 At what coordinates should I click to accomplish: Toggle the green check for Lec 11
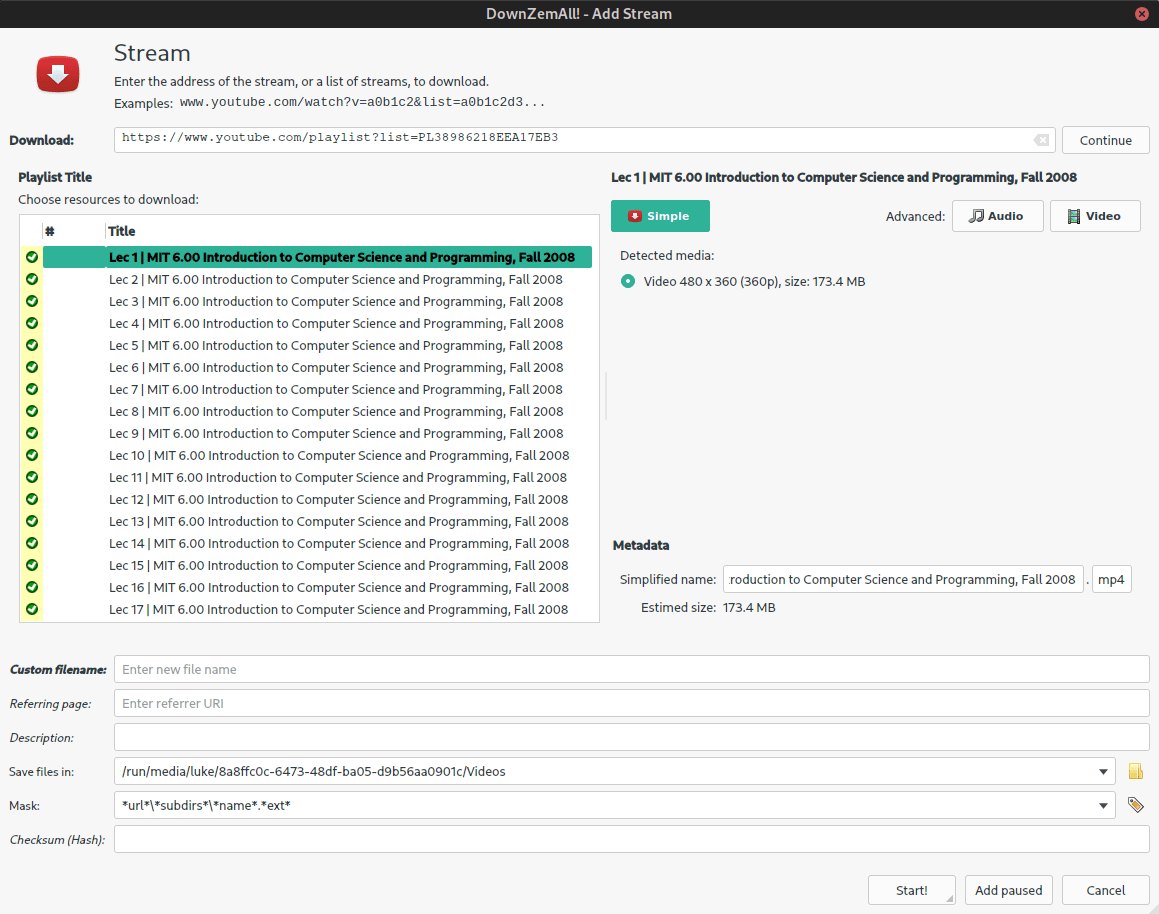pos(32,477)
